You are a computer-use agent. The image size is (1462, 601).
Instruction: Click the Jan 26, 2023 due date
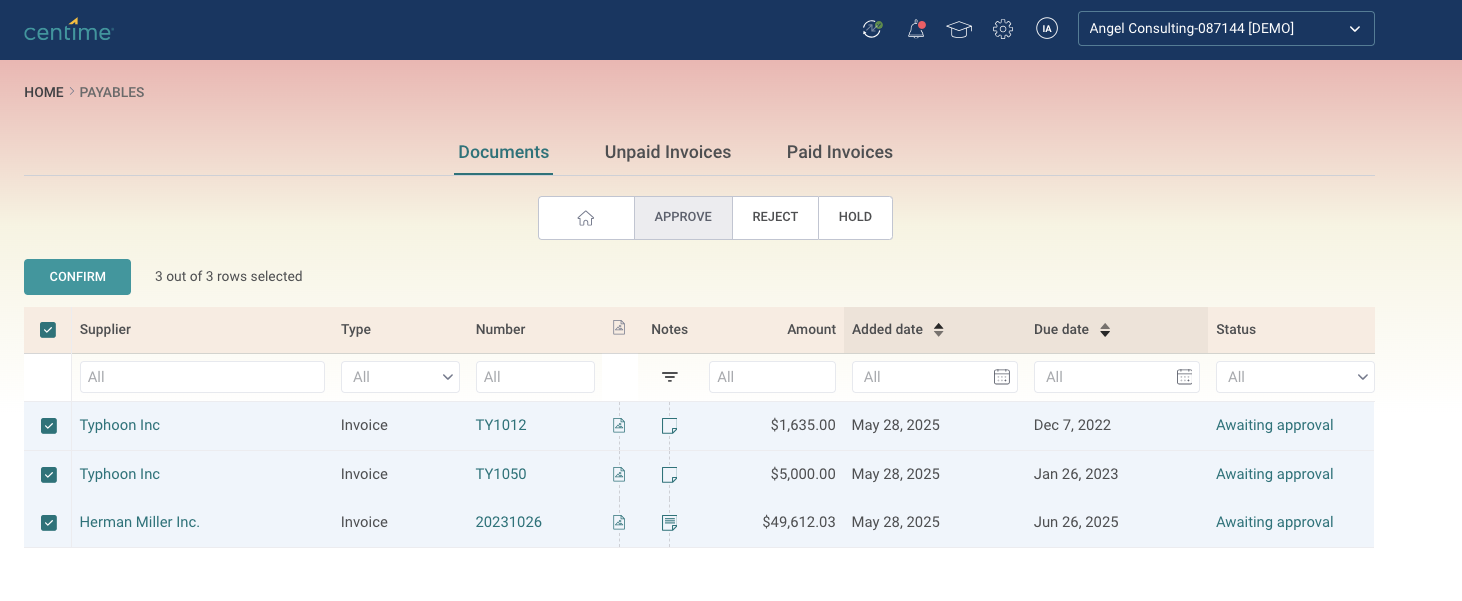(x=1076, y=474)
